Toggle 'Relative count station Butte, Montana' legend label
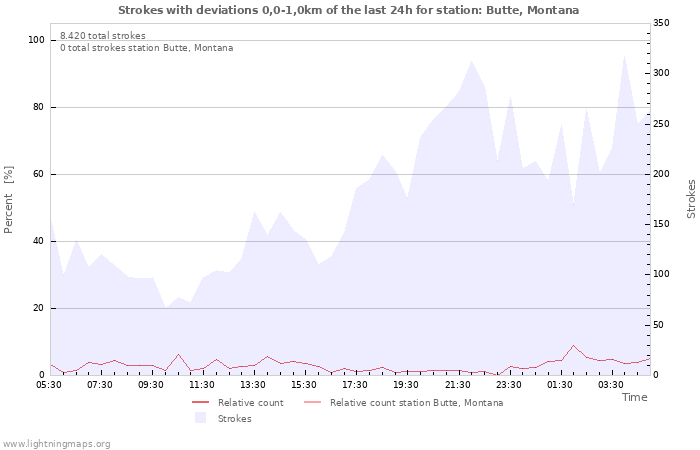This screenshot has height=450, width=700. tap(416, 403)
